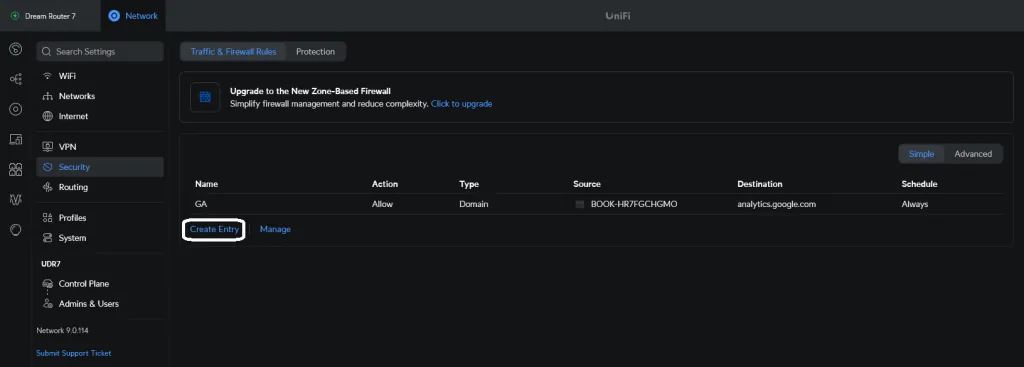Click the Domain type cell
The width and height of the screenshot is (1024, 367).
click(473, 204)
